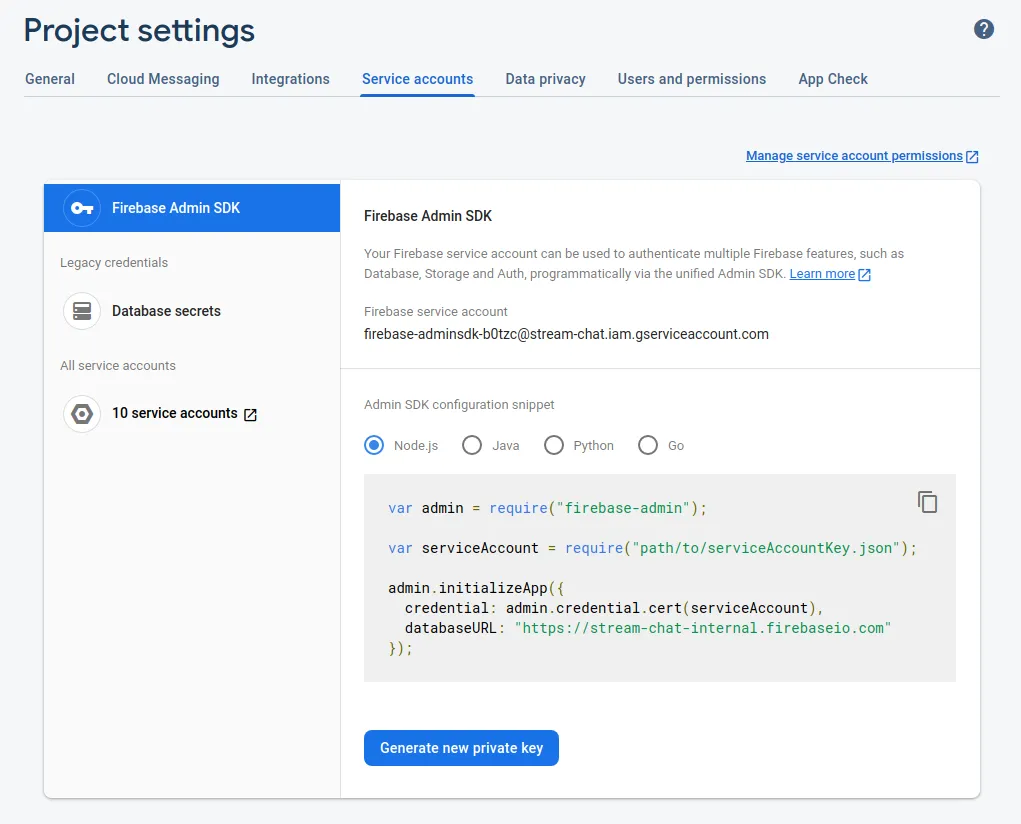The width and height of the screenshot is (1021, 824).
Task: Open the Learn more external link icon
Action: [866, 273]
